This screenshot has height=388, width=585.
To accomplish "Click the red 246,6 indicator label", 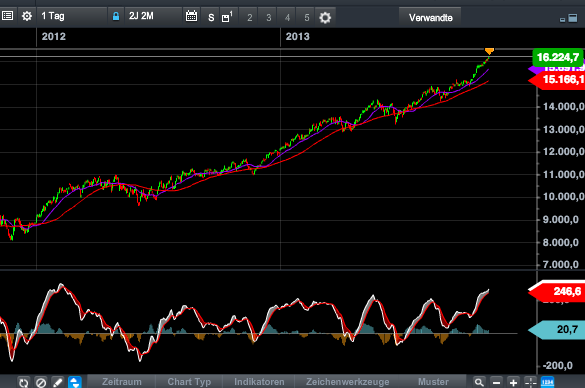I will pos(557,291).
